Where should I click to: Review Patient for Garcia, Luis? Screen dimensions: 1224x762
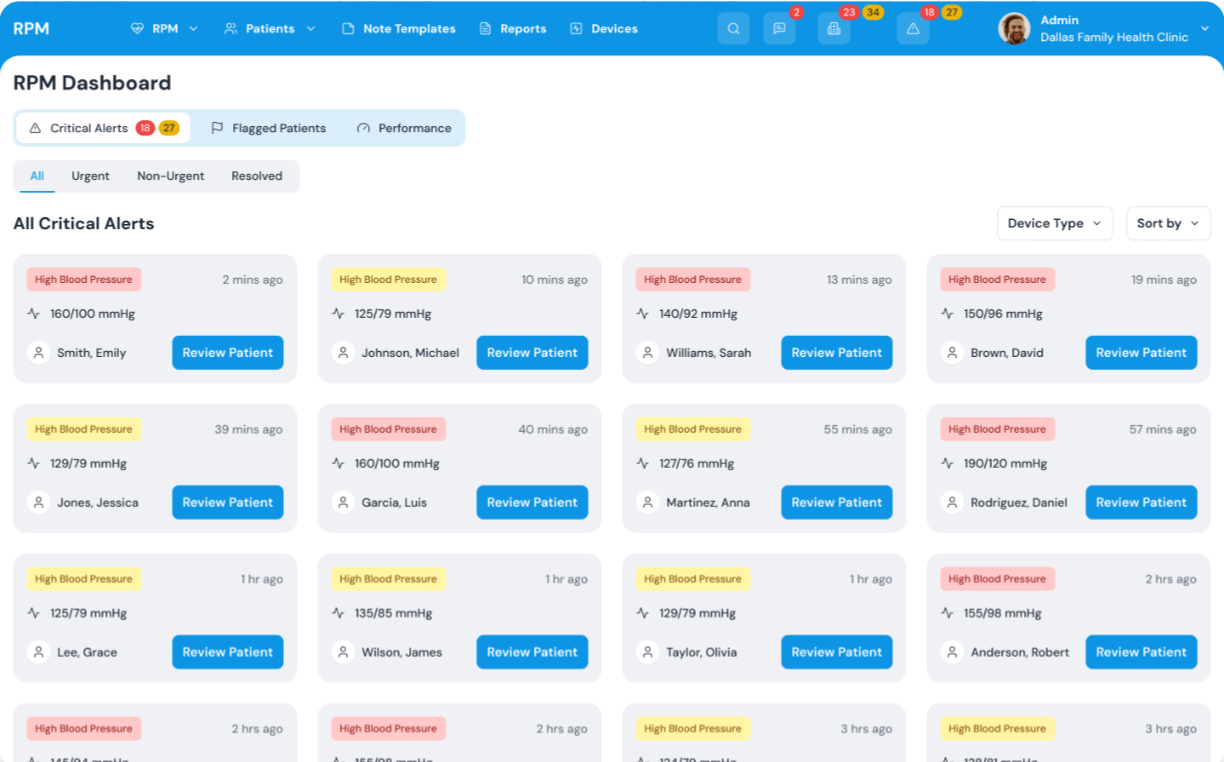(532, 503)
